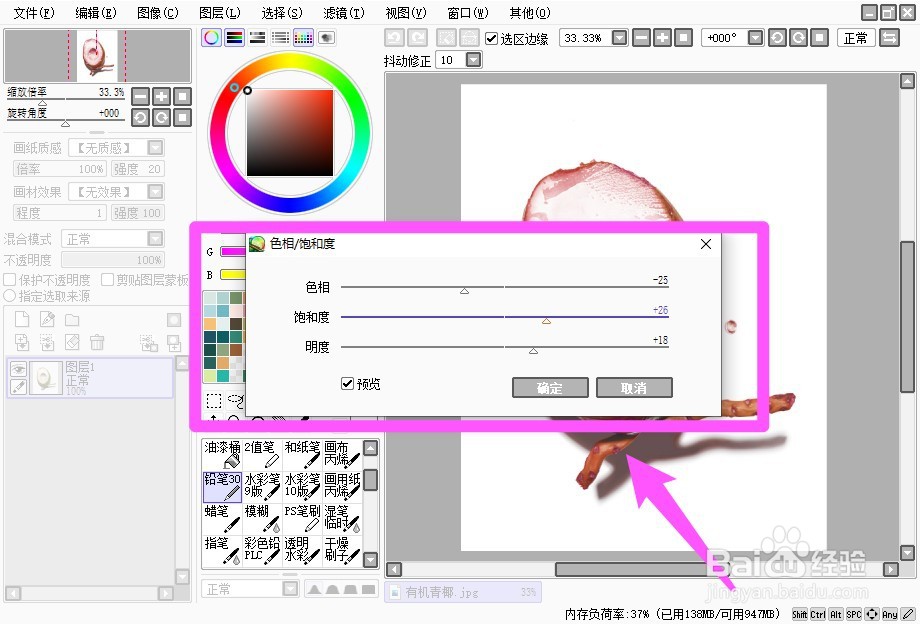Close the 色相/饱和度 dialog

tap(706, 244)
